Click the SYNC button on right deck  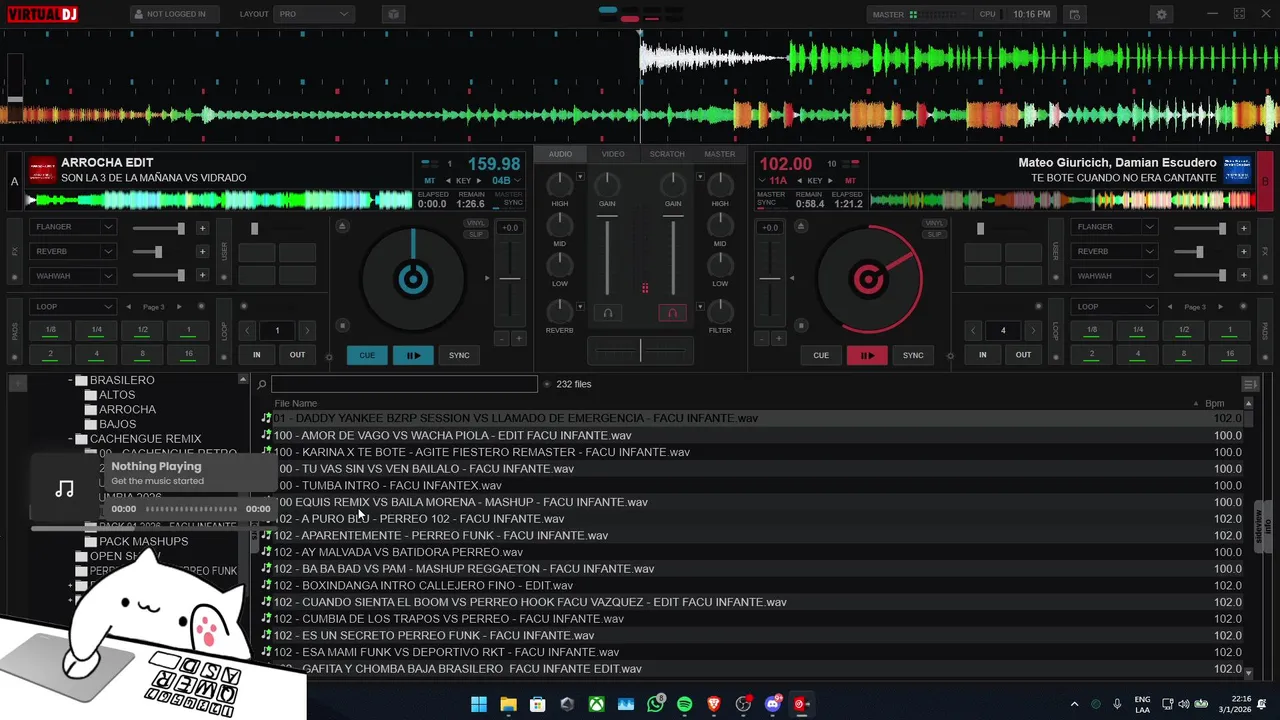[x=913, y=355]
